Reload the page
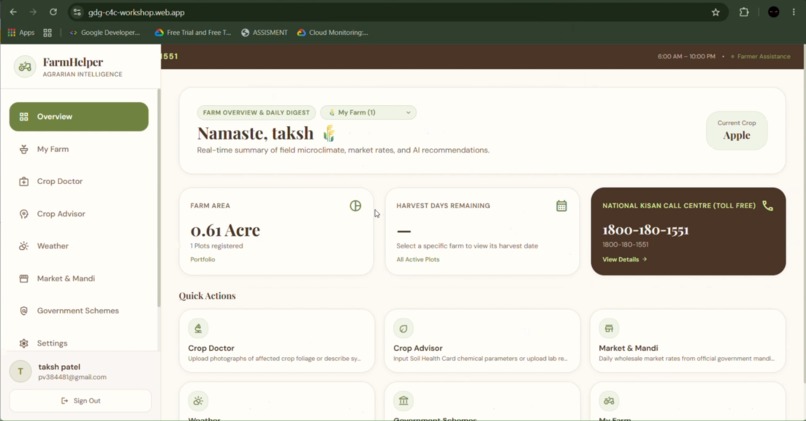806x421 pixels. (53, 12)
